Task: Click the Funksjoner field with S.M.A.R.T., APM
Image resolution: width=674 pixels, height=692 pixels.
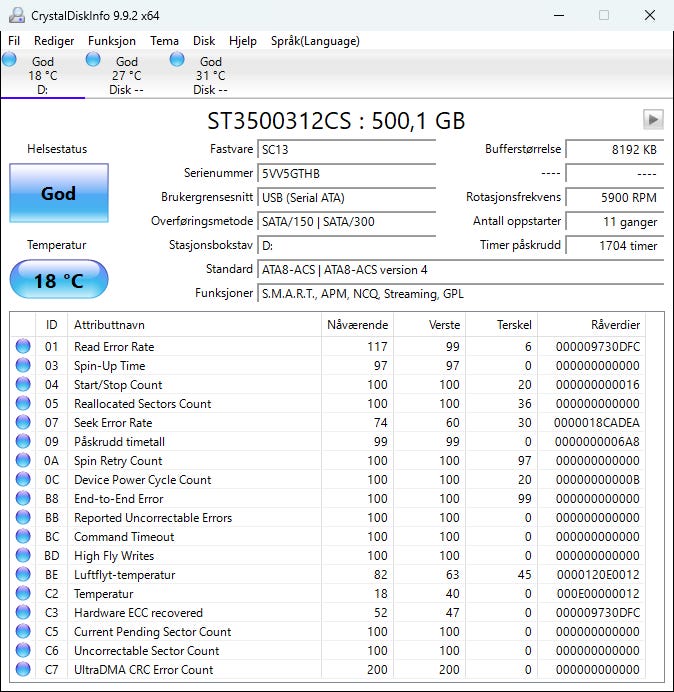Action: pos(461,293)
